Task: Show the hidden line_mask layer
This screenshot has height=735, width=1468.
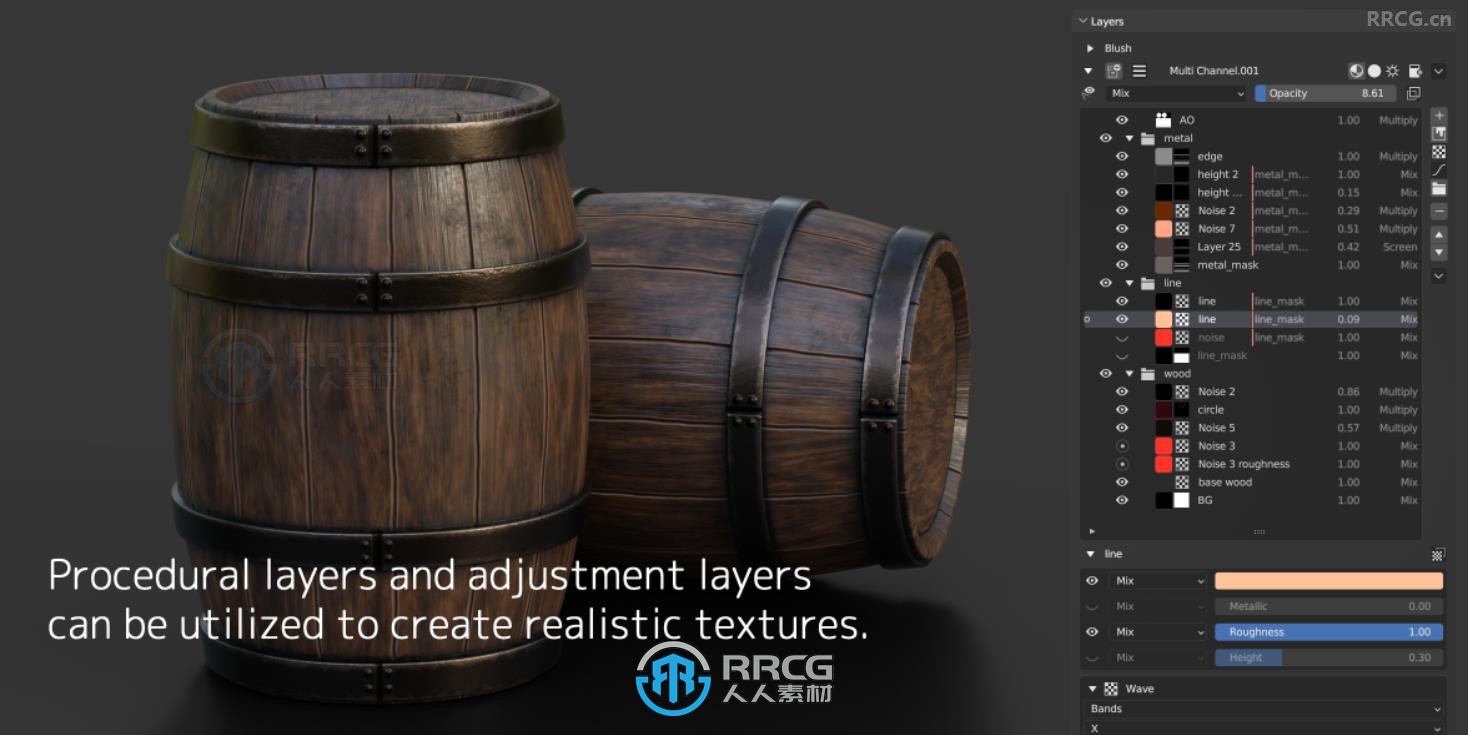Action: tap(1122, 356)
